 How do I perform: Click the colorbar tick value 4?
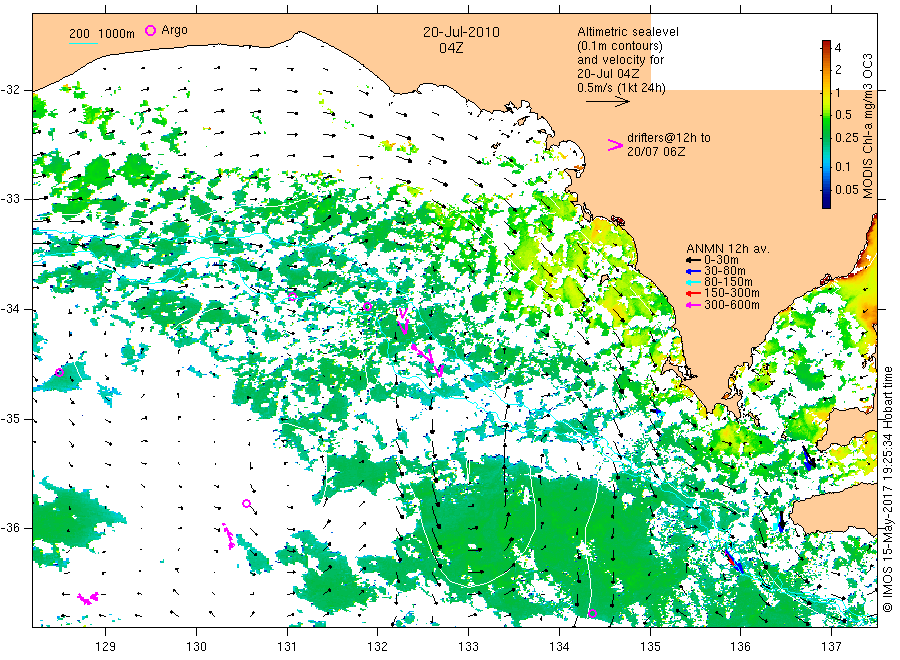point(838,48)
